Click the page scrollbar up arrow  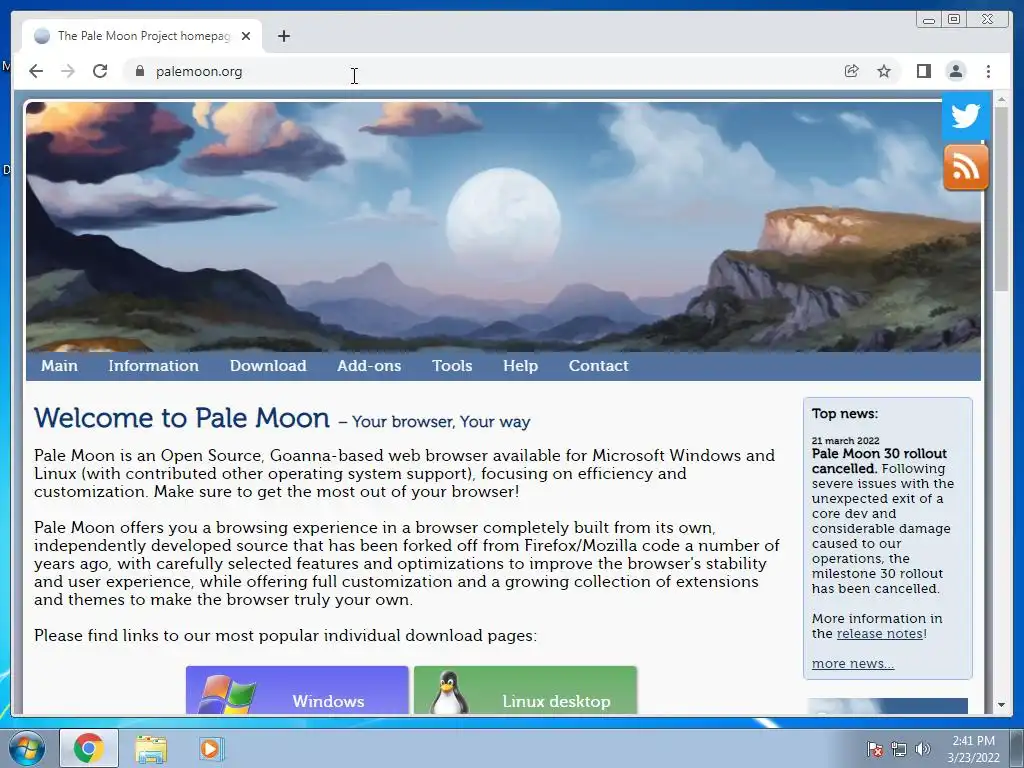(1001, 100)
